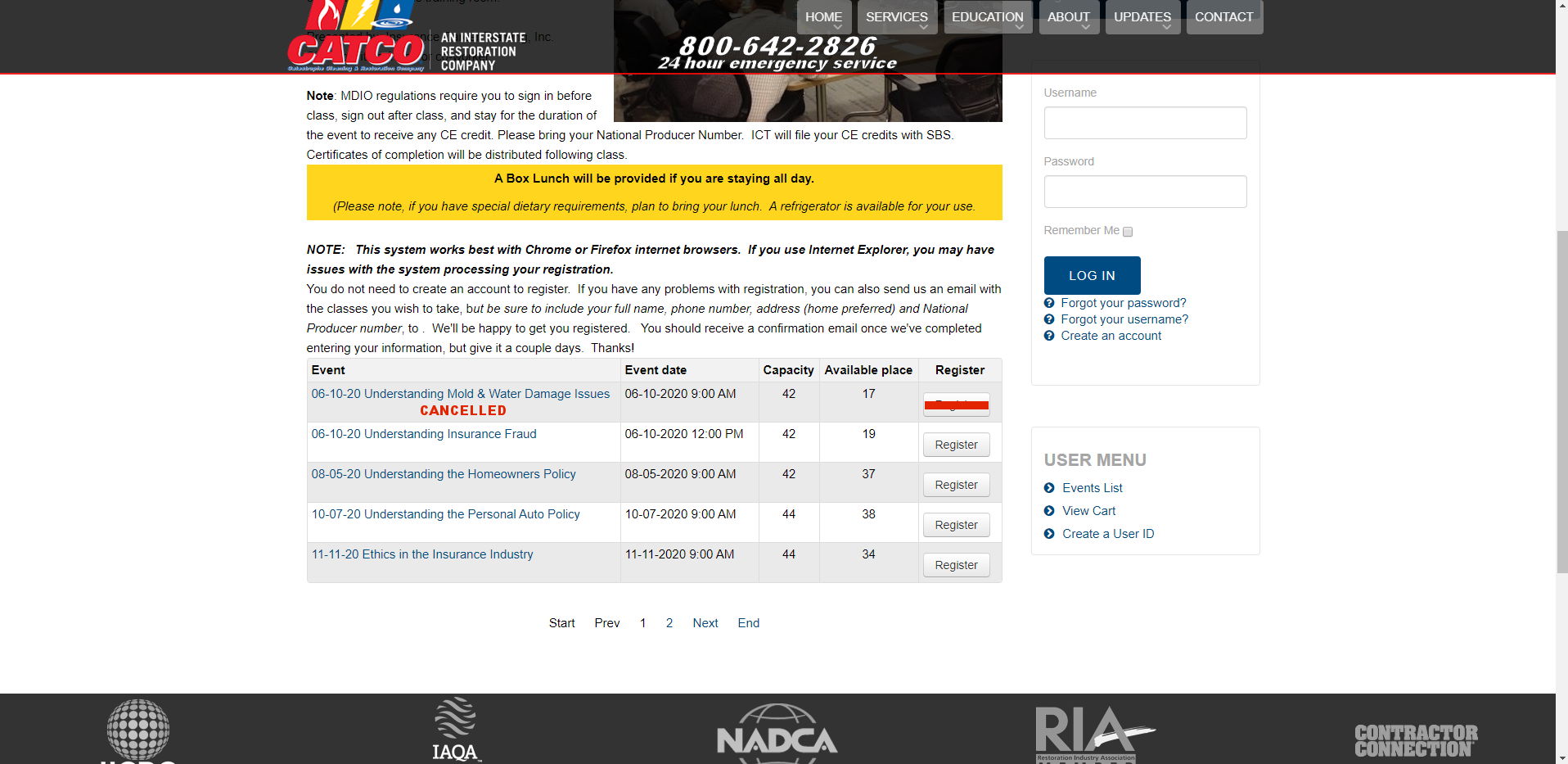Open the About dropdown menu

(1068, 17)
